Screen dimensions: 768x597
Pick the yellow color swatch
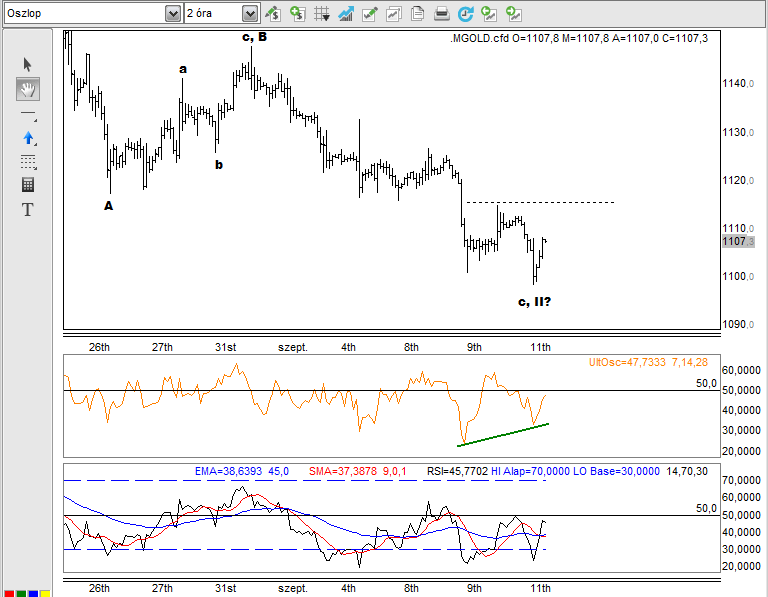click(x=45, y=594)
